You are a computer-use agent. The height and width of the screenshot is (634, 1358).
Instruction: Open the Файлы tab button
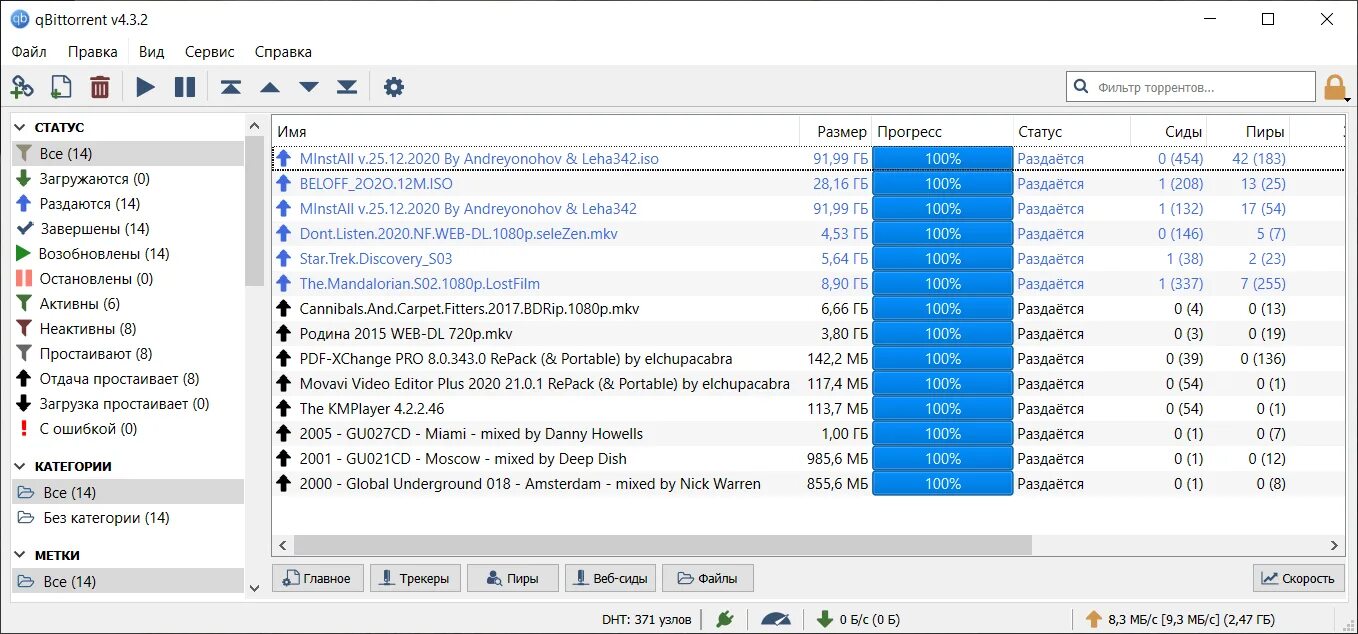click(707, 578)
